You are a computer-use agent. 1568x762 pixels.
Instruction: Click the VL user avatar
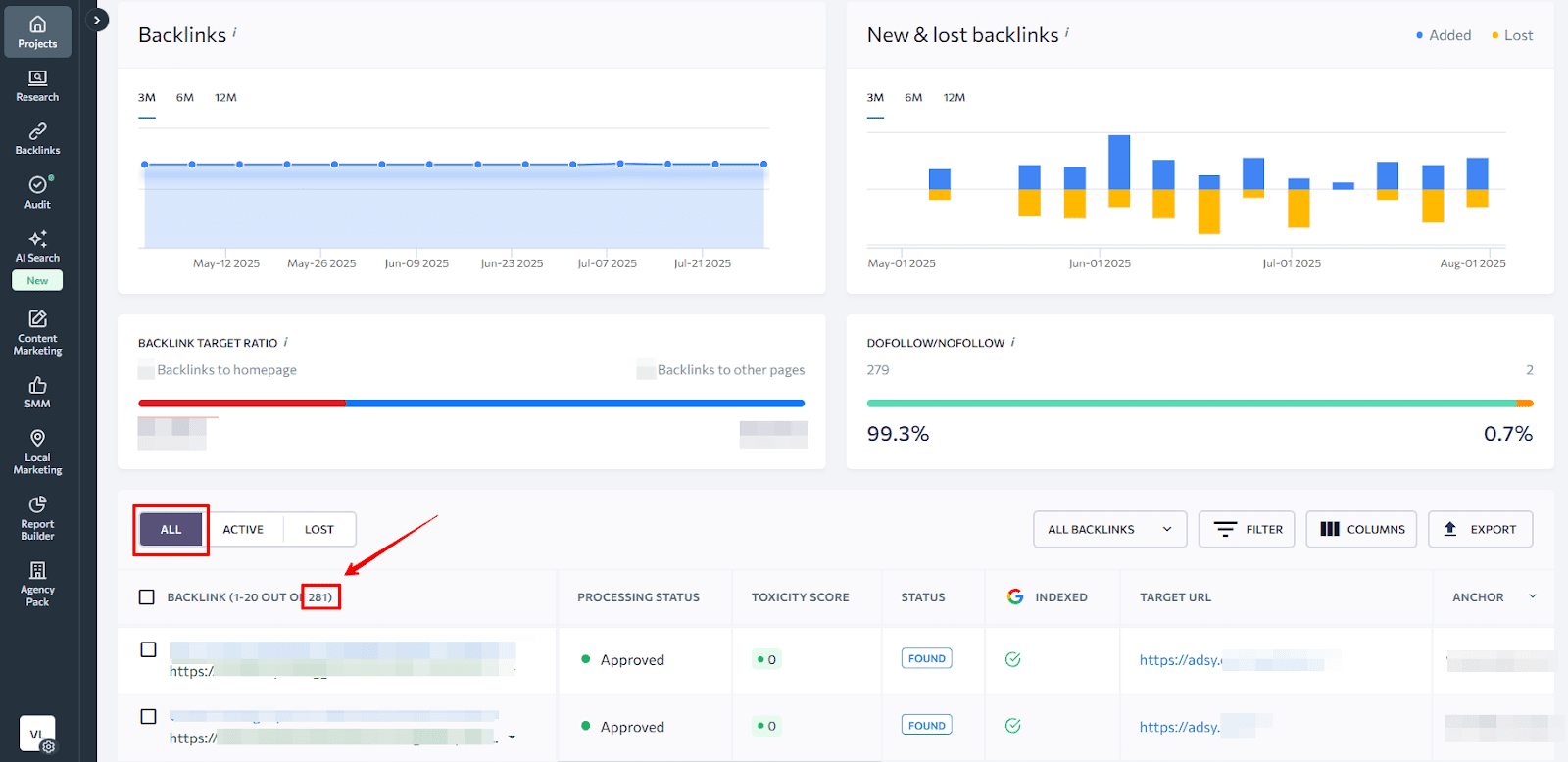pos(37,734)
